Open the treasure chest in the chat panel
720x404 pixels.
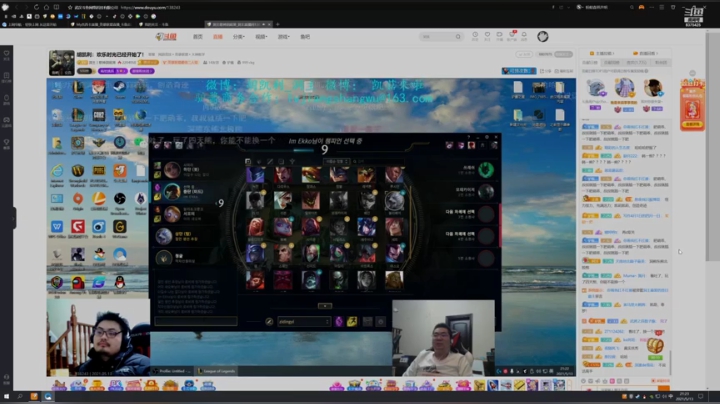[x=655, y=345]
